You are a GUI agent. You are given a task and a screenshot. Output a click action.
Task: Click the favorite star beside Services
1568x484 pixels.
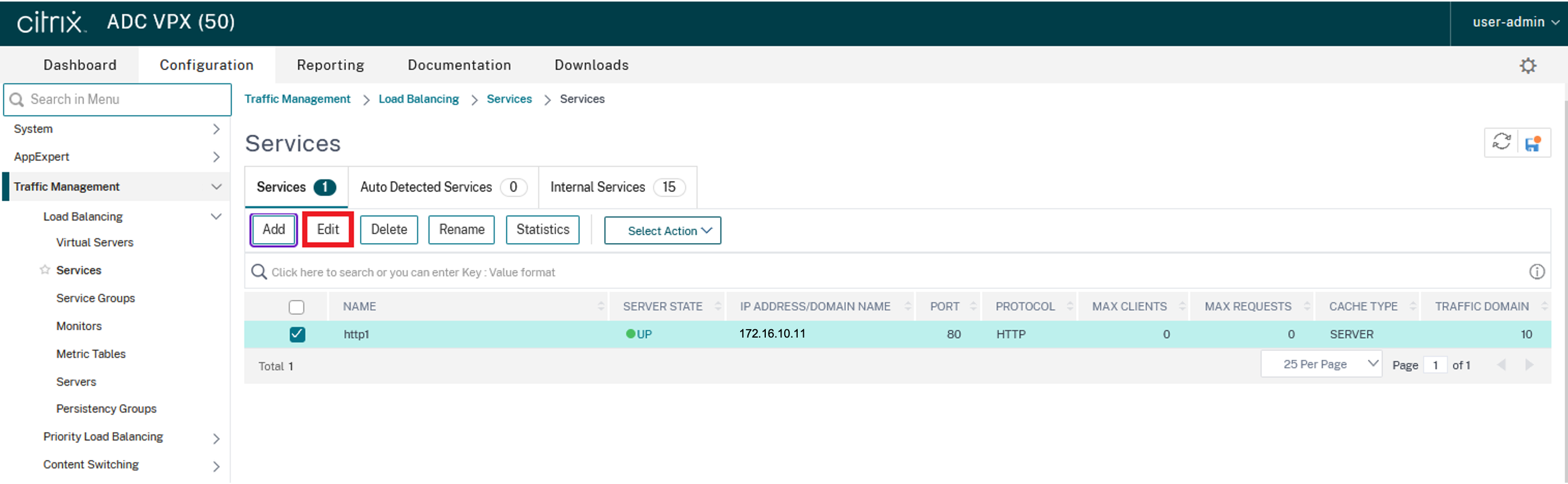tap(44, 270)
